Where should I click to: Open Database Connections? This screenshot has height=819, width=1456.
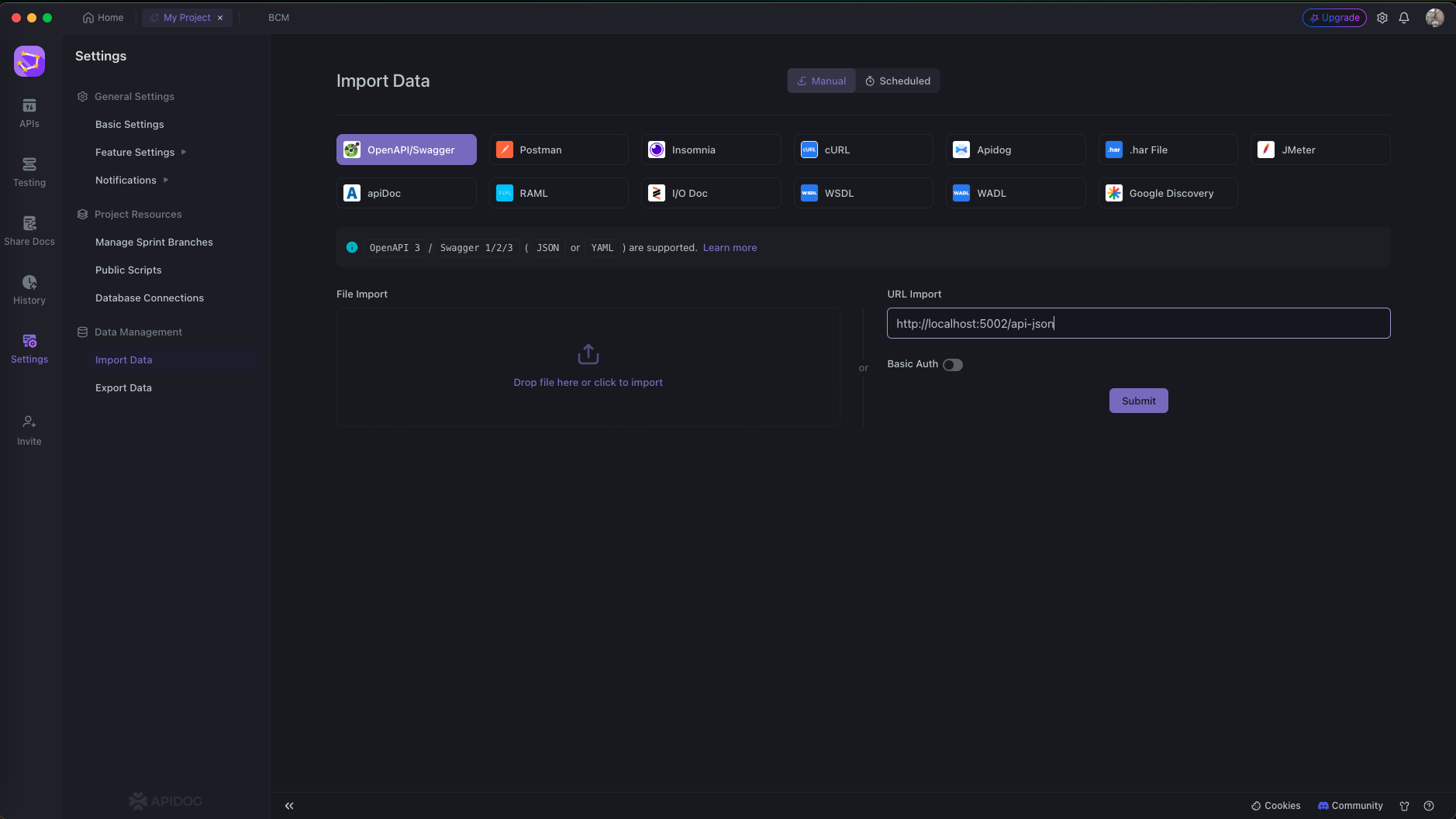[150, 298]
